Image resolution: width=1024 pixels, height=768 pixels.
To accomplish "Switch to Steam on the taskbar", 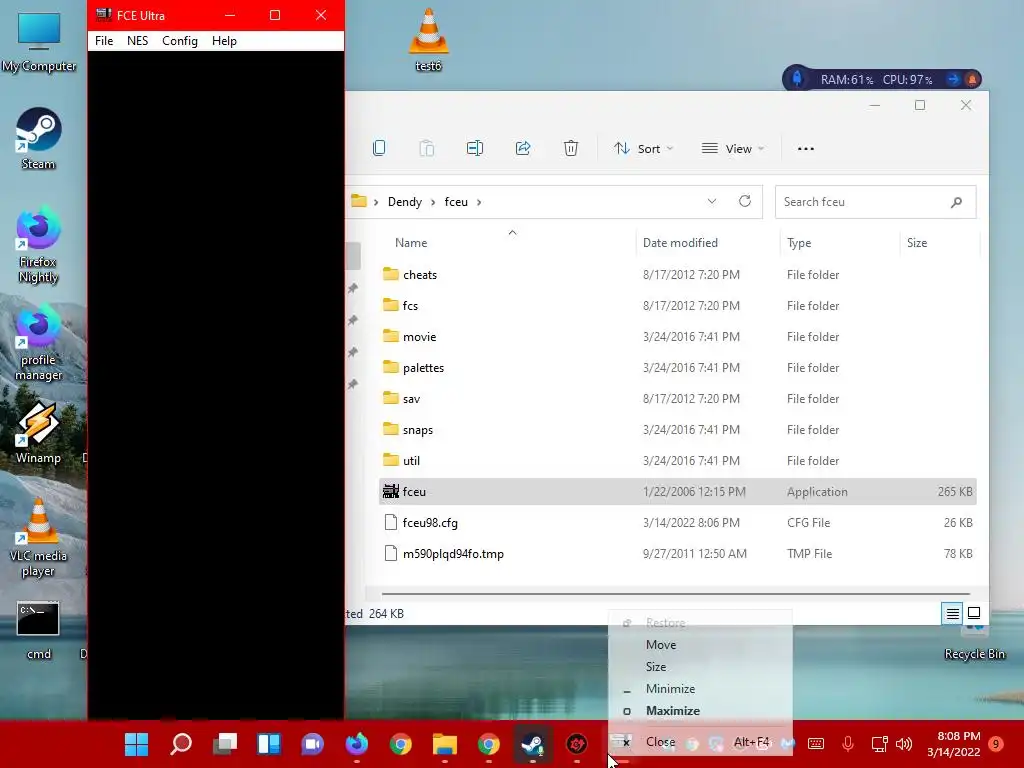I will [532, 744].
